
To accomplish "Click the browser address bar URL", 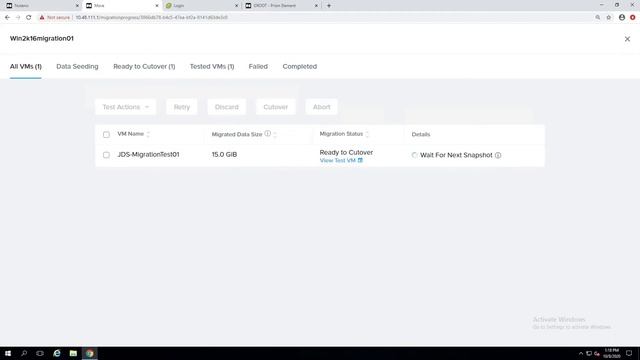I will coord(151,18).
